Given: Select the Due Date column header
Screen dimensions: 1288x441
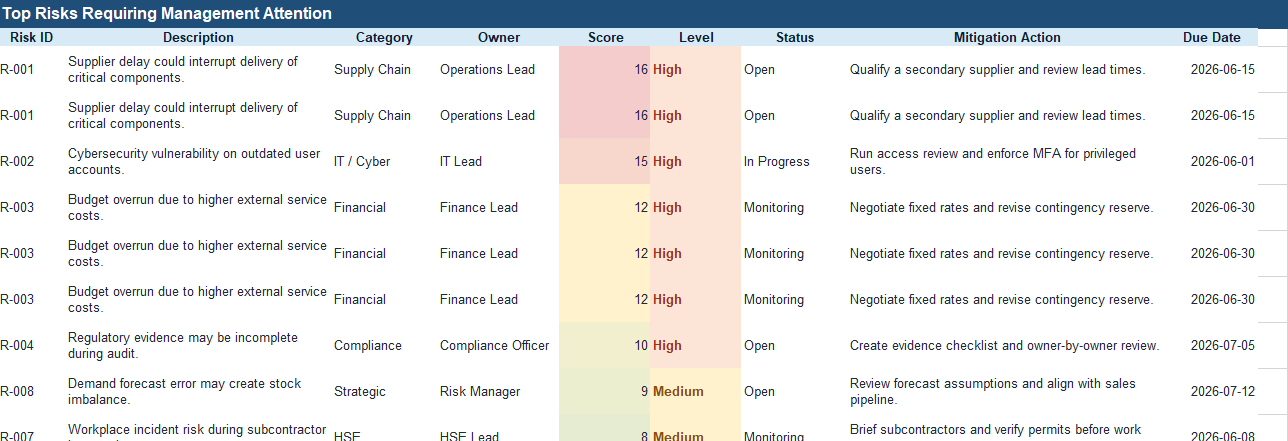Looking at the screenshot, I should (1211, 37).
